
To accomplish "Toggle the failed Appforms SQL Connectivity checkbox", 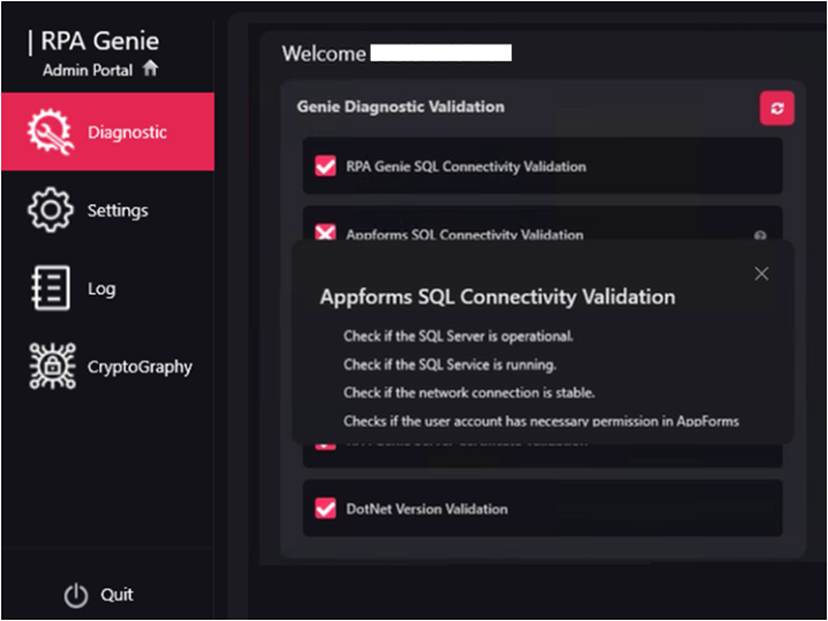I will [x=325, y=232].
